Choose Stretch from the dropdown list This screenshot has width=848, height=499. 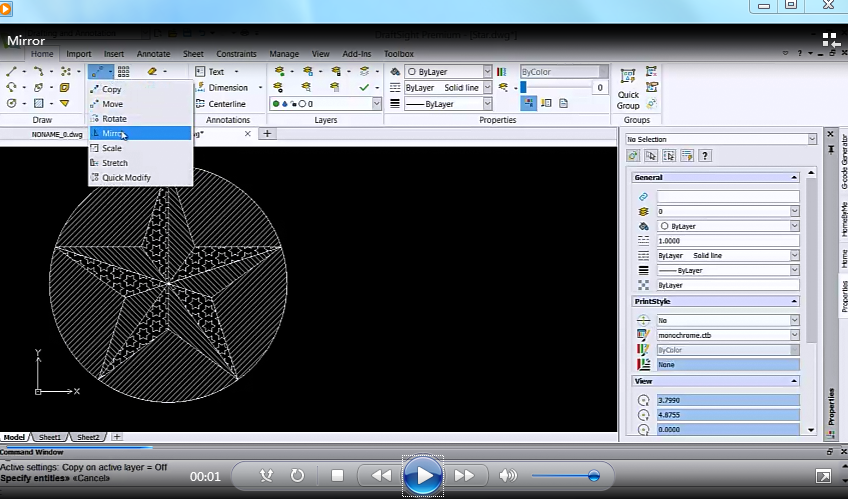point(115,163)
